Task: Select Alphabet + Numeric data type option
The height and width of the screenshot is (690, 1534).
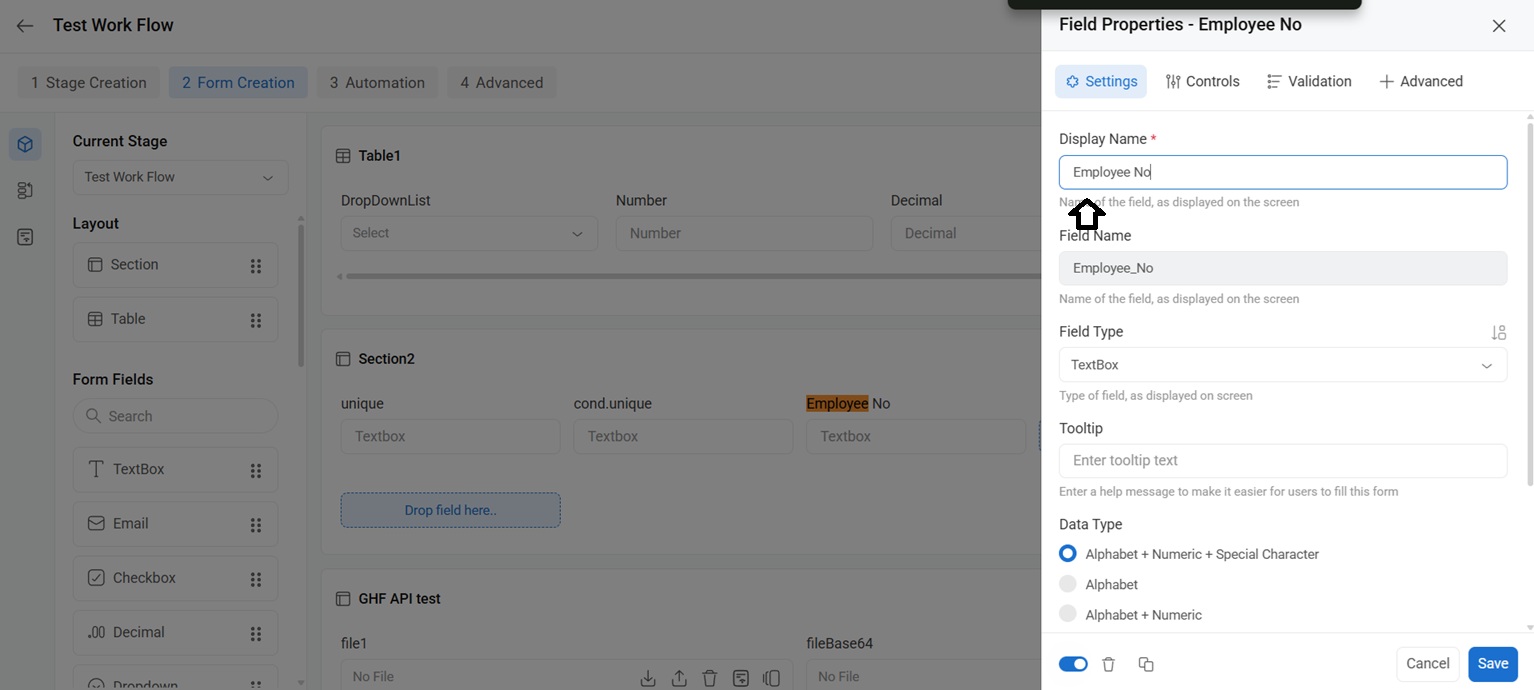Action: tap(1068, 615)
